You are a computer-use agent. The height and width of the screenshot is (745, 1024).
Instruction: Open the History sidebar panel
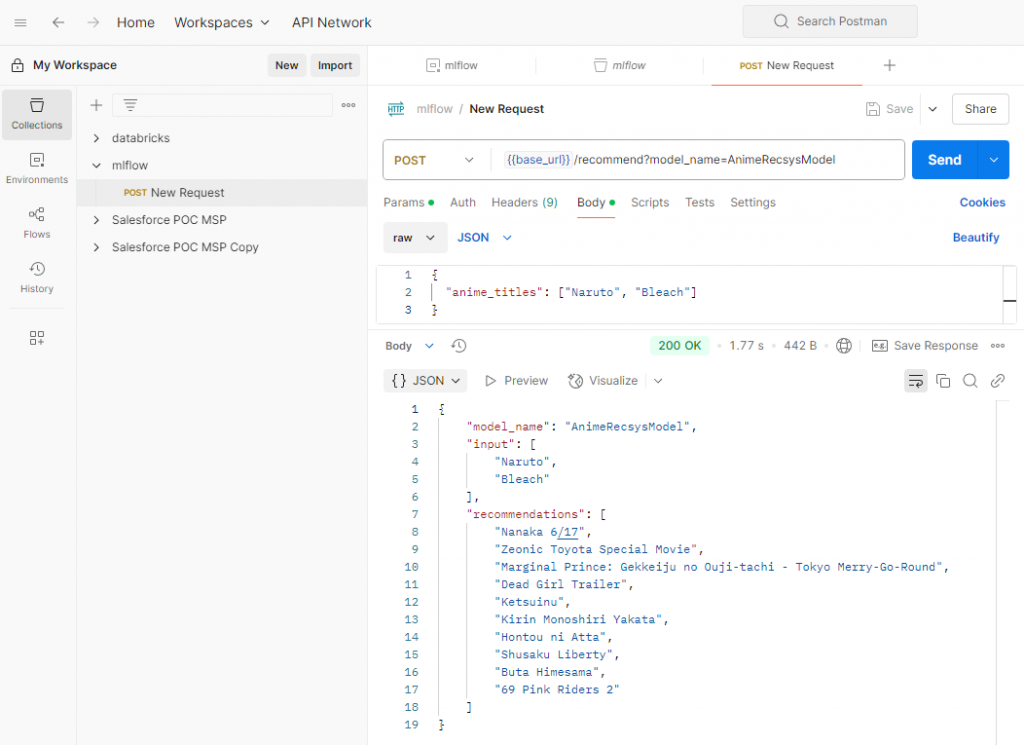[x=37, y=277]
